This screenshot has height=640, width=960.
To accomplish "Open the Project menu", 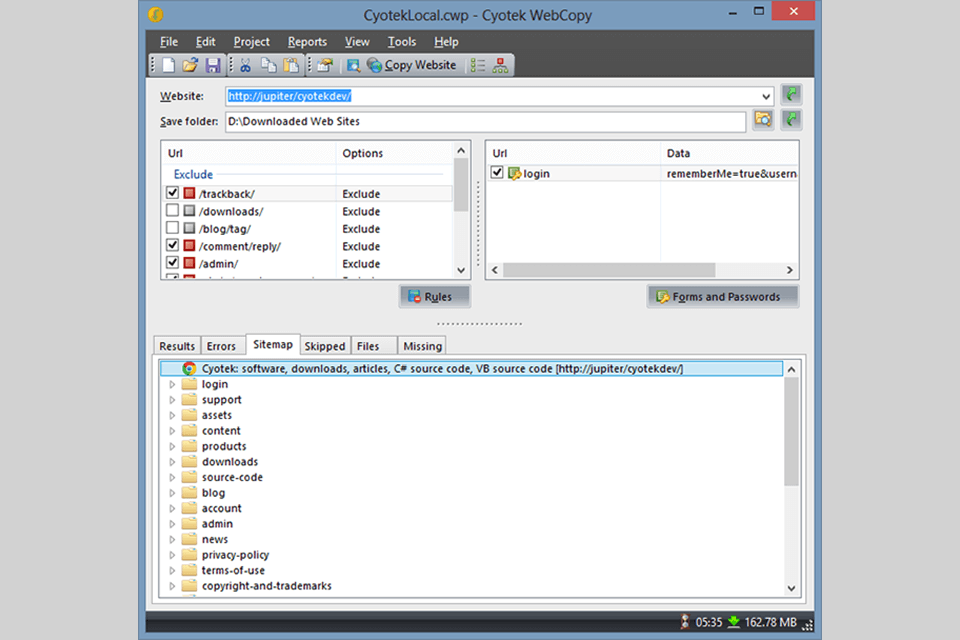I will (252, 42).
